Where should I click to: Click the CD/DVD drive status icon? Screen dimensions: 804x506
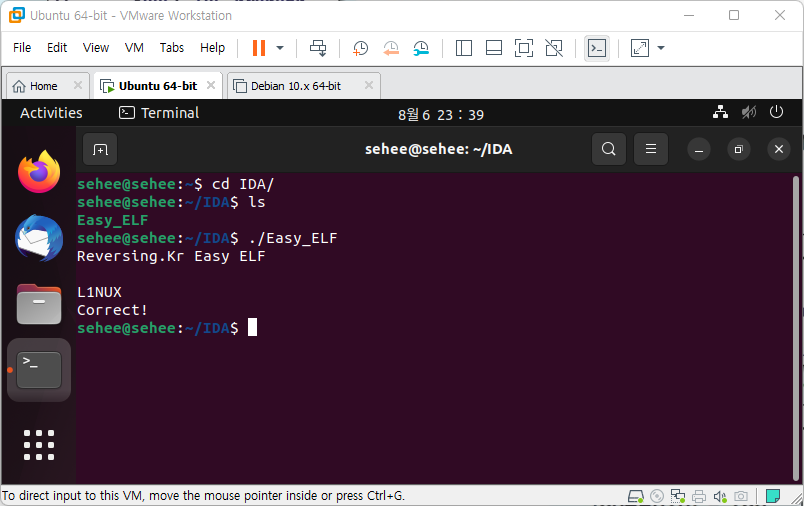tap(657, 496)
